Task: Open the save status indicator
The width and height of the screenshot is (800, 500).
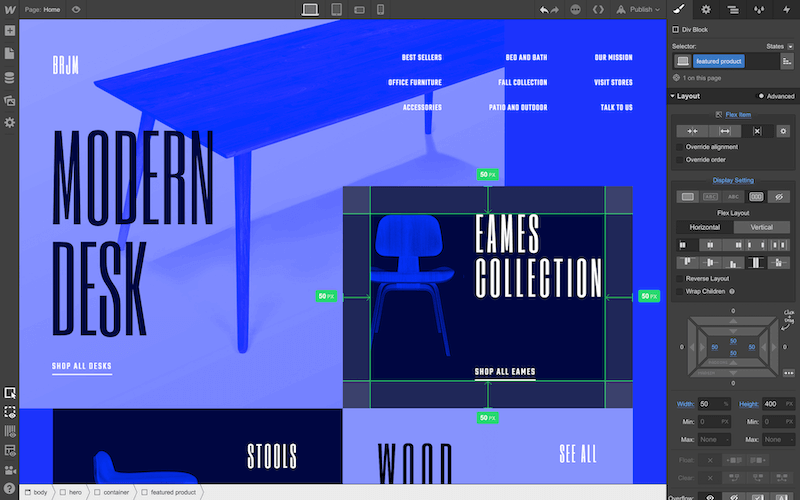Action: click(x=576, y=10)
